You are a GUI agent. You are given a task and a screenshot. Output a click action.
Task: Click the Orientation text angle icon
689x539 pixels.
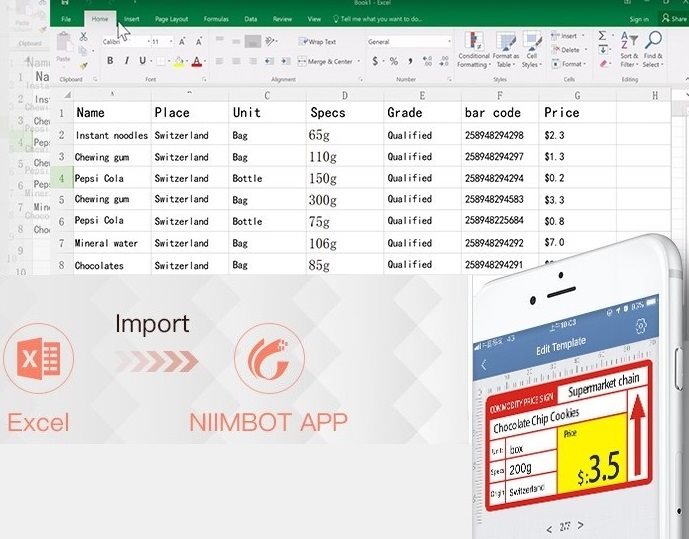(271, 41)
